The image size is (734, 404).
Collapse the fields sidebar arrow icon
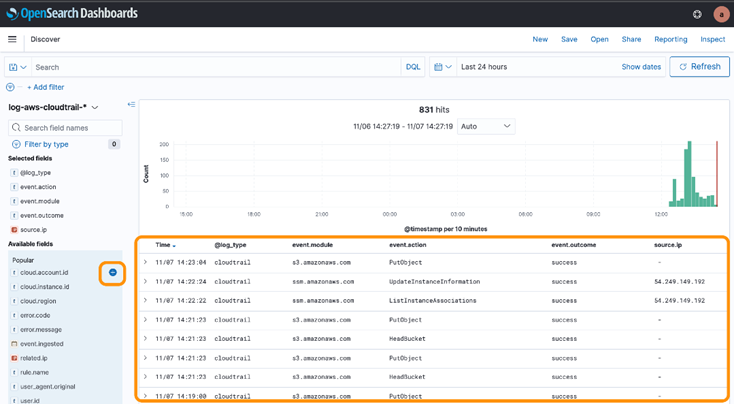[131, 104]
